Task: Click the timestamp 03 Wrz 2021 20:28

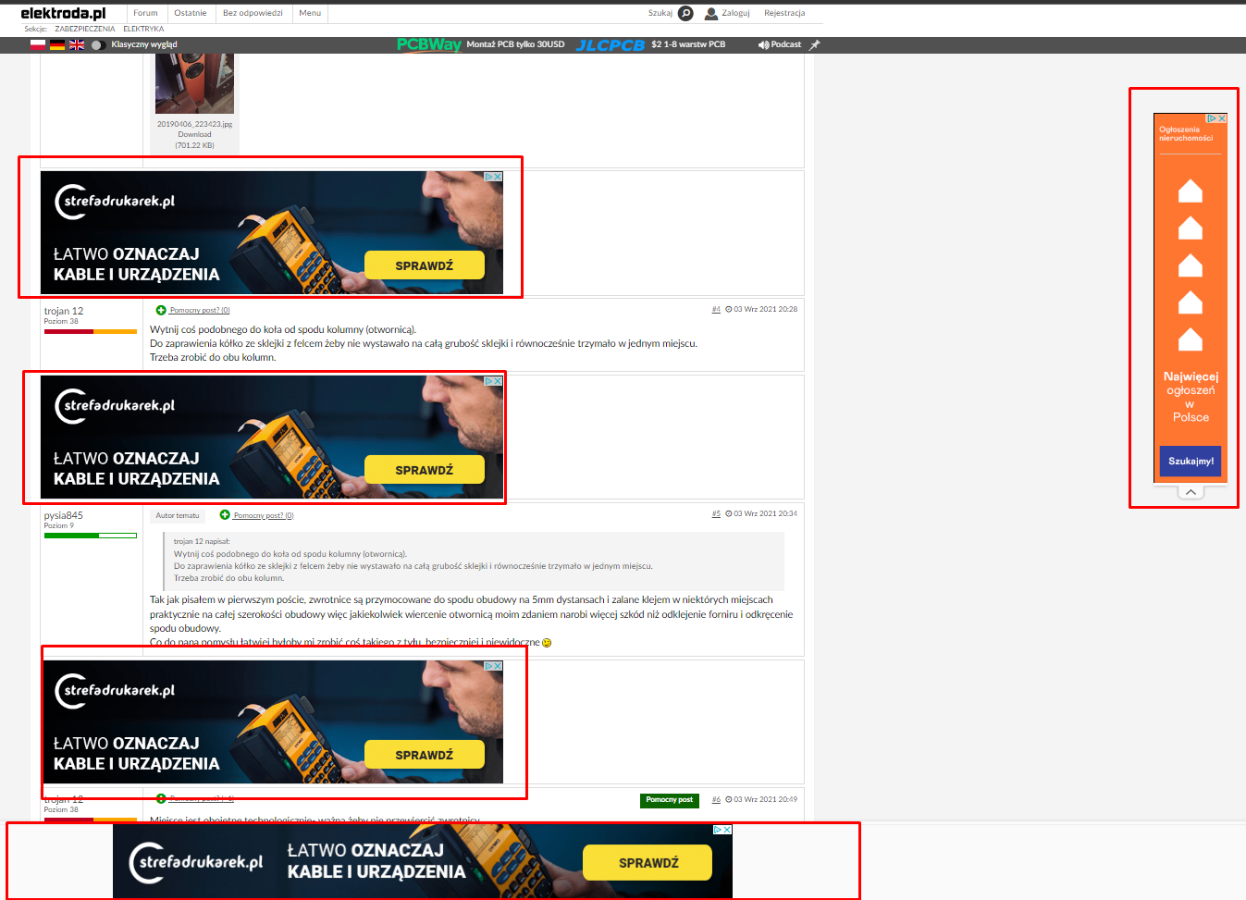Action: [765, 310]
